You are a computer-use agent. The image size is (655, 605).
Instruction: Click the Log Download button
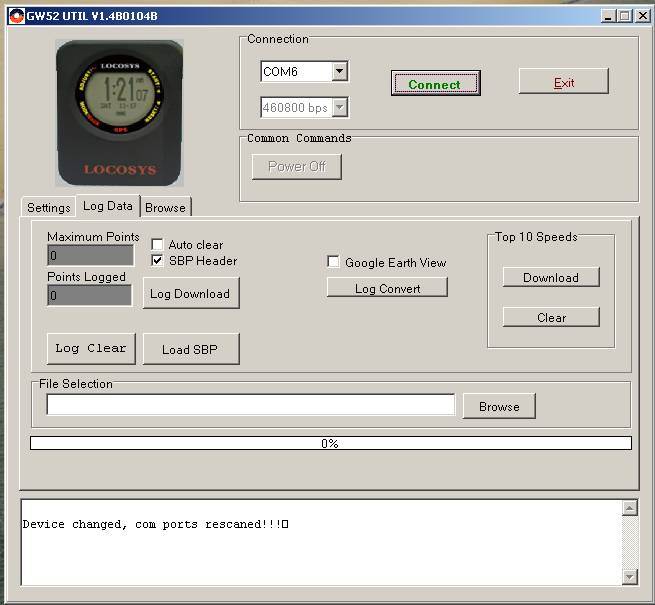pos(190,293)
